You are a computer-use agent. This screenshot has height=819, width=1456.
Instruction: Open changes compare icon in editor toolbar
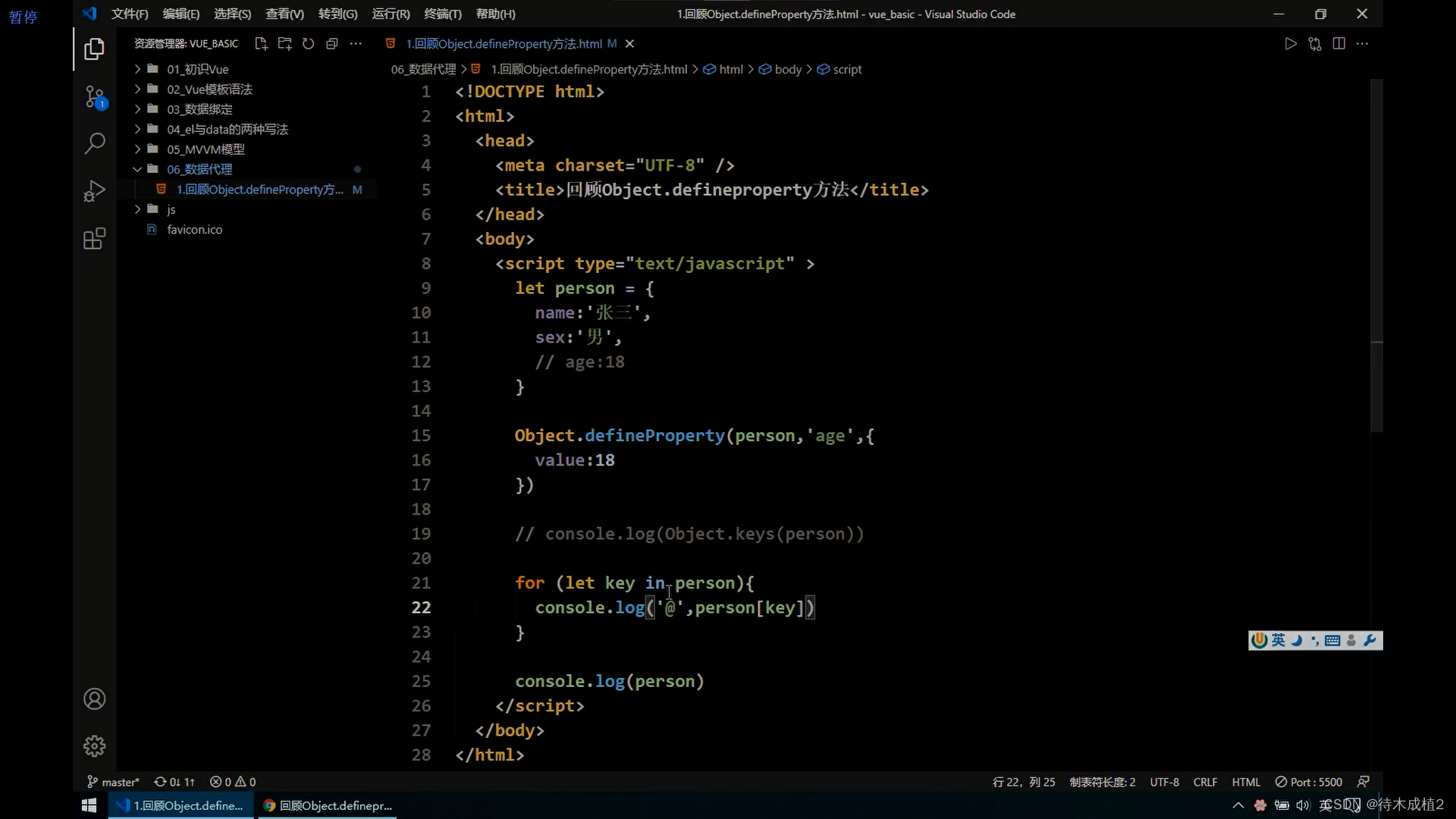(1315, 44)
